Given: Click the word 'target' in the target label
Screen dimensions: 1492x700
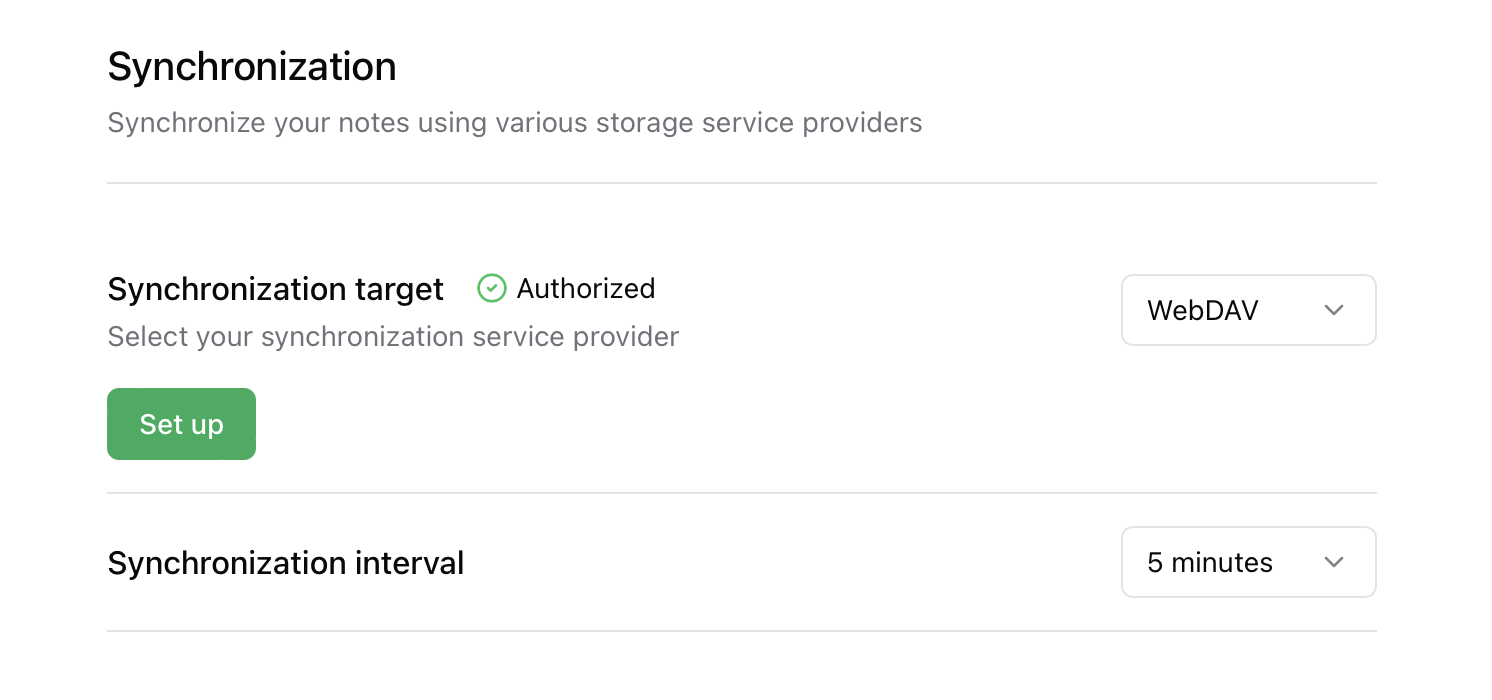Looking at the screenshot, I should coord(399,289).
